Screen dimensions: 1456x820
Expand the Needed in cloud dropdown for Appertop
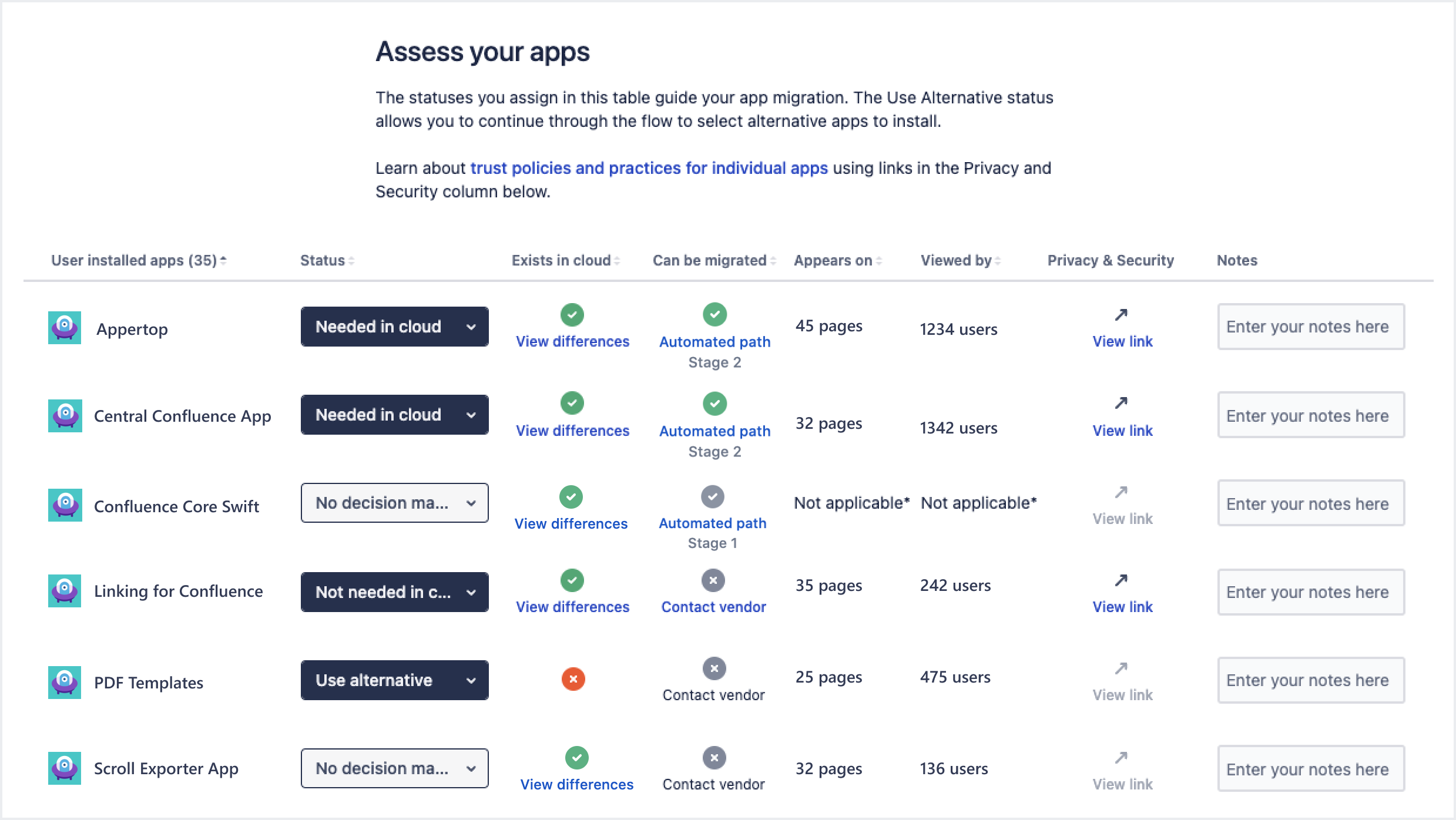pyautogui.click(x=394, y=326)
